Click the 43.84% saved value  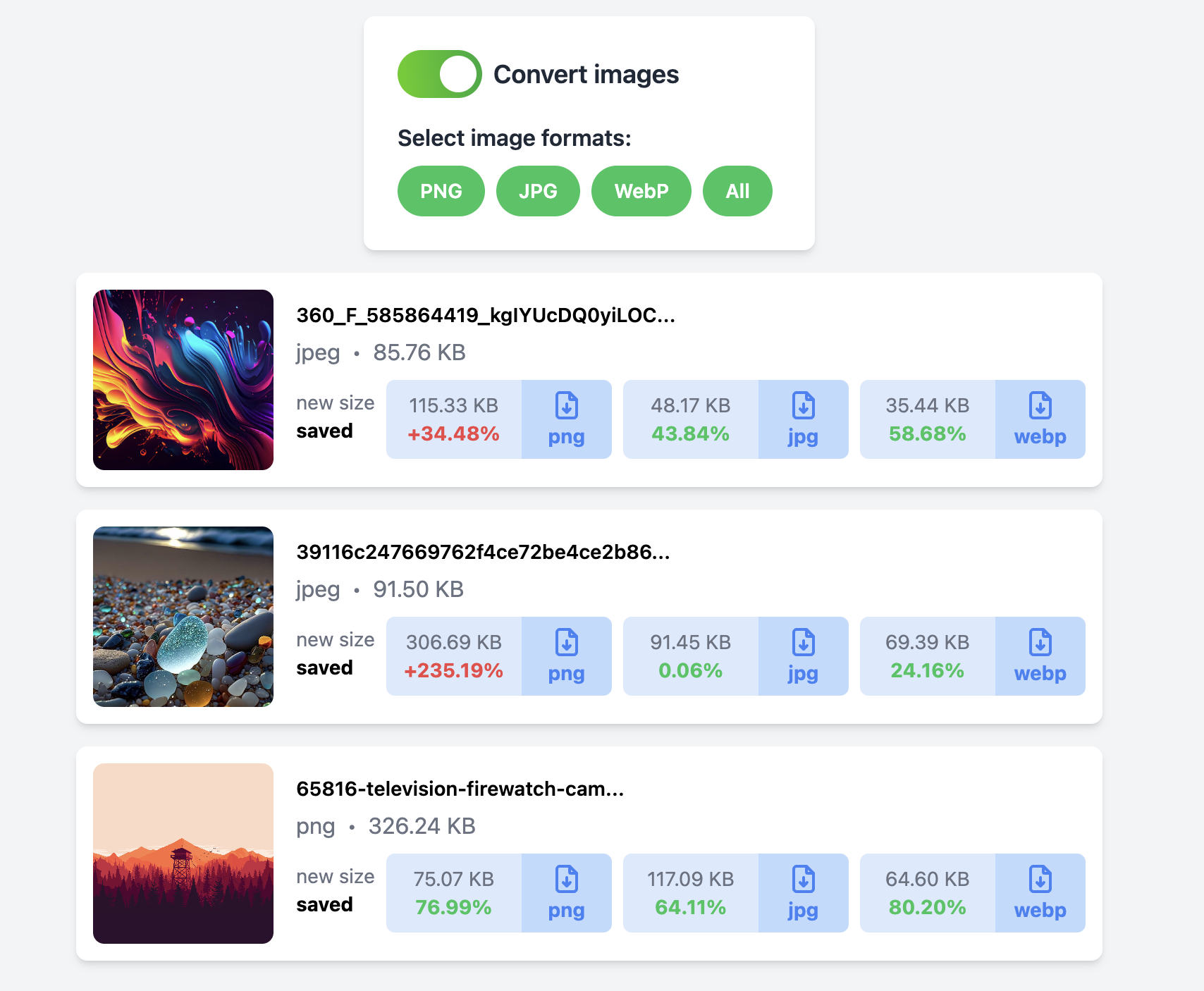[x=691, y=433]
